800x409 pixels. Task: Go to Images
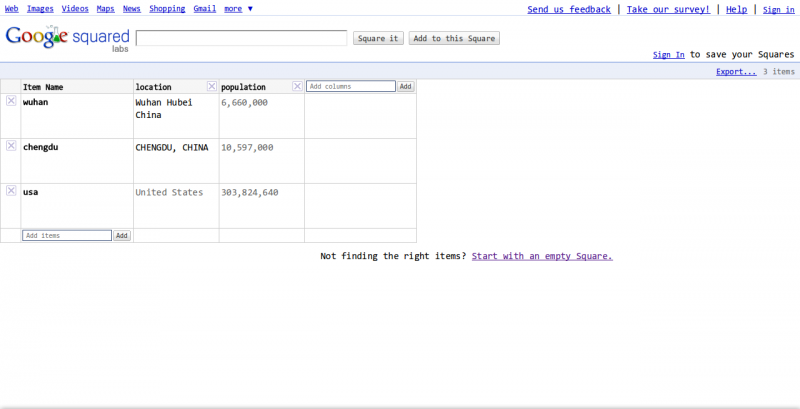click(x=40, y=9)
